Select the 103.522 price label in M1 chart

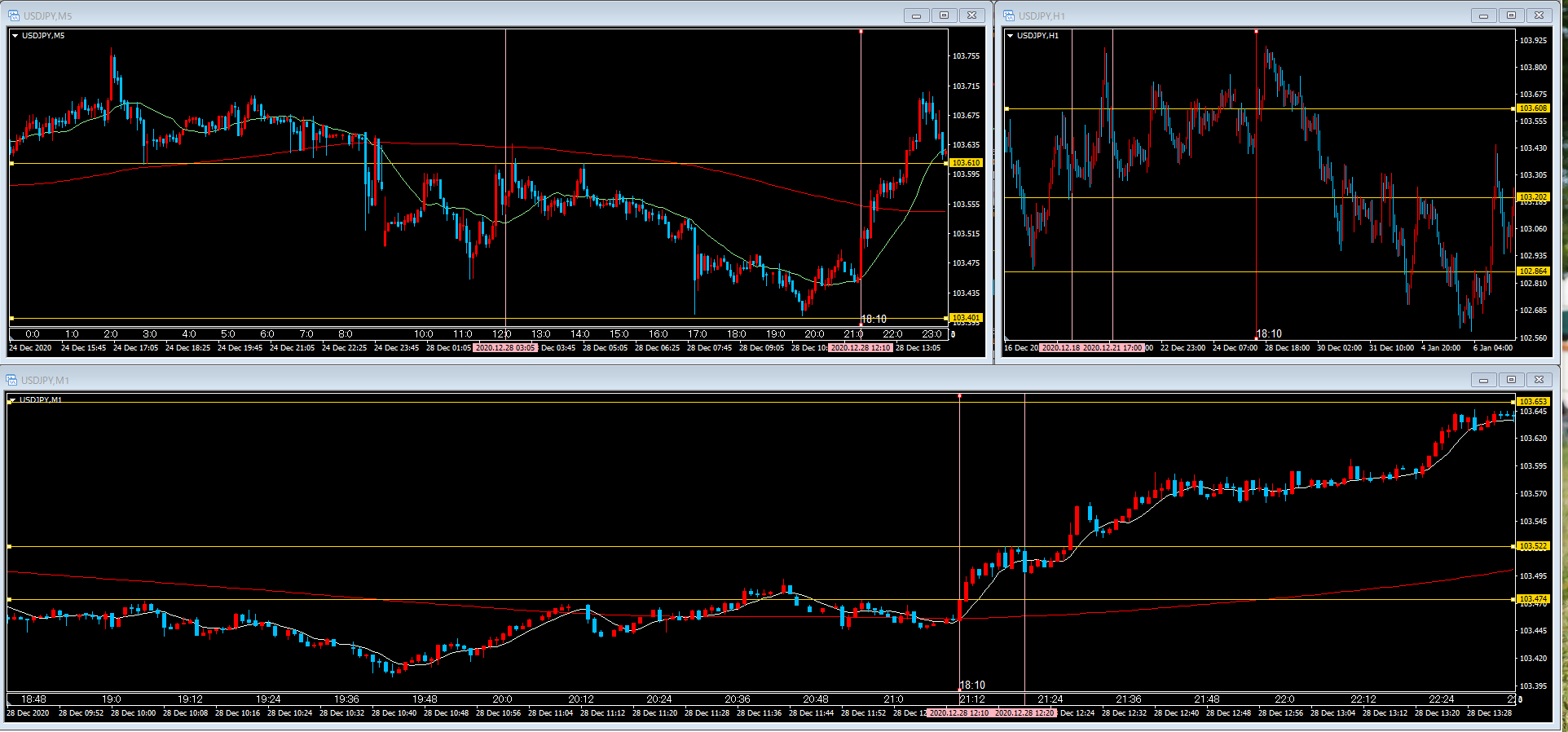point(1533,546)
